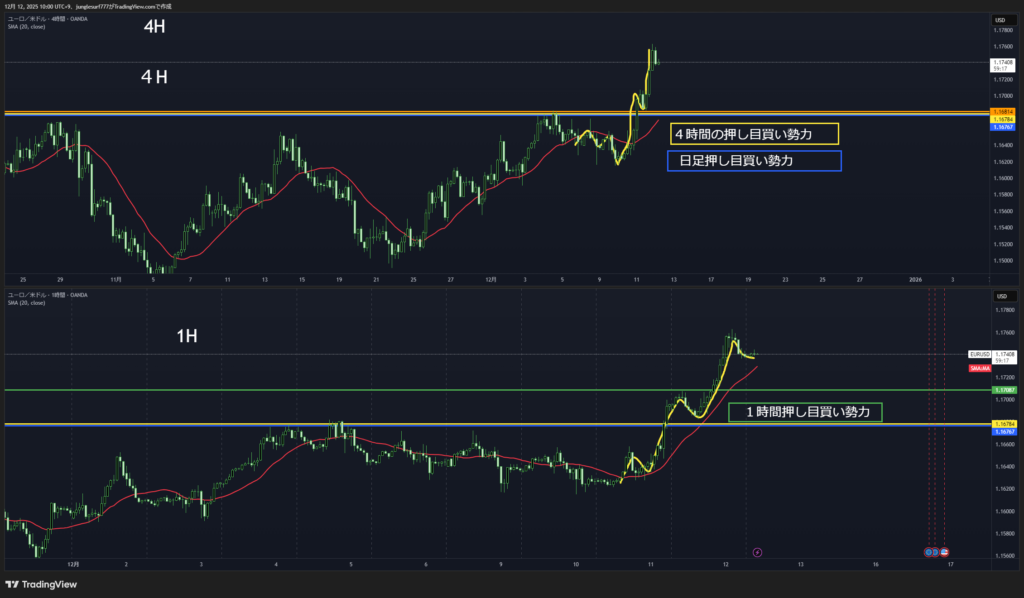
Task: Click SMA (20, close) indicator legend on 4H chart
Action: tap(27, 26)
